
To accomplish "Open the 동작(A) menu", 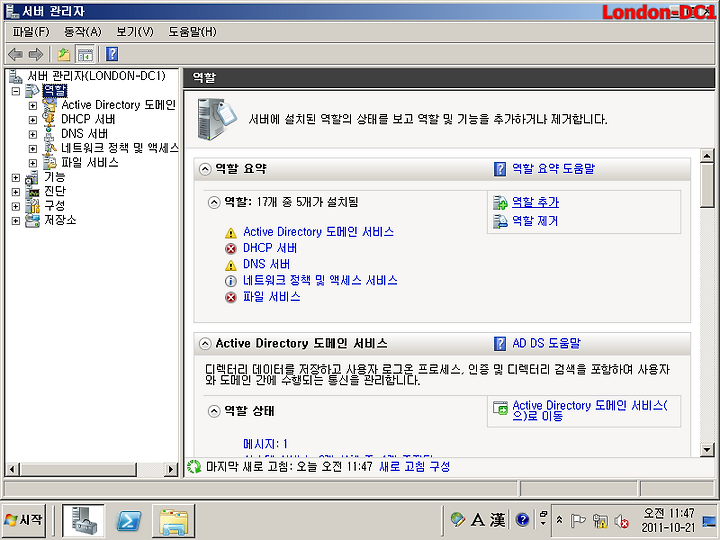I will (82, 32).
